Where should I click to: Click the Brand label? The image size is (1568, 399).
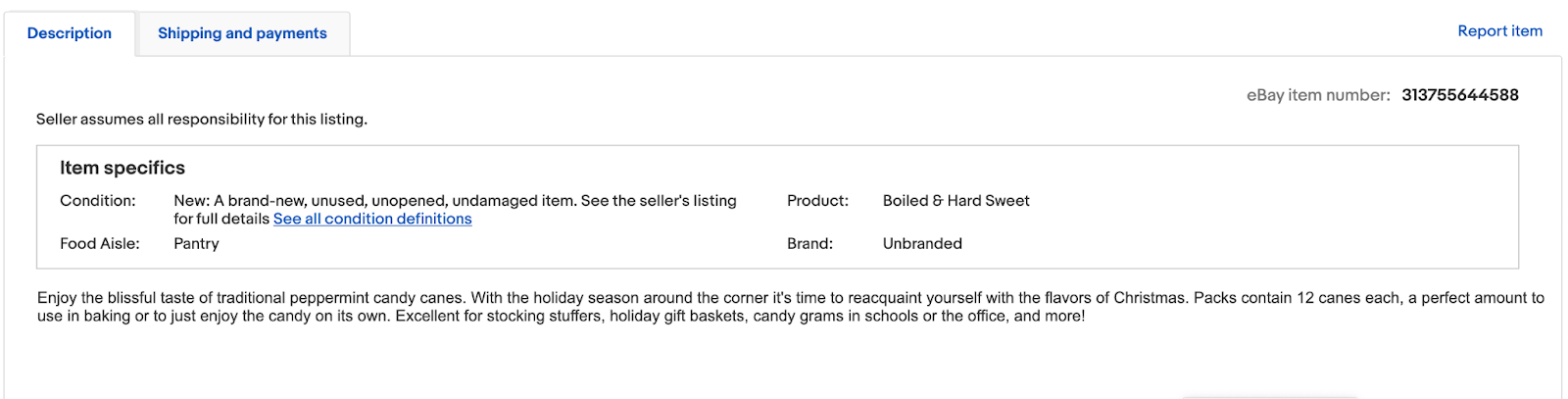pyautogui.click(x=809, y=244)
